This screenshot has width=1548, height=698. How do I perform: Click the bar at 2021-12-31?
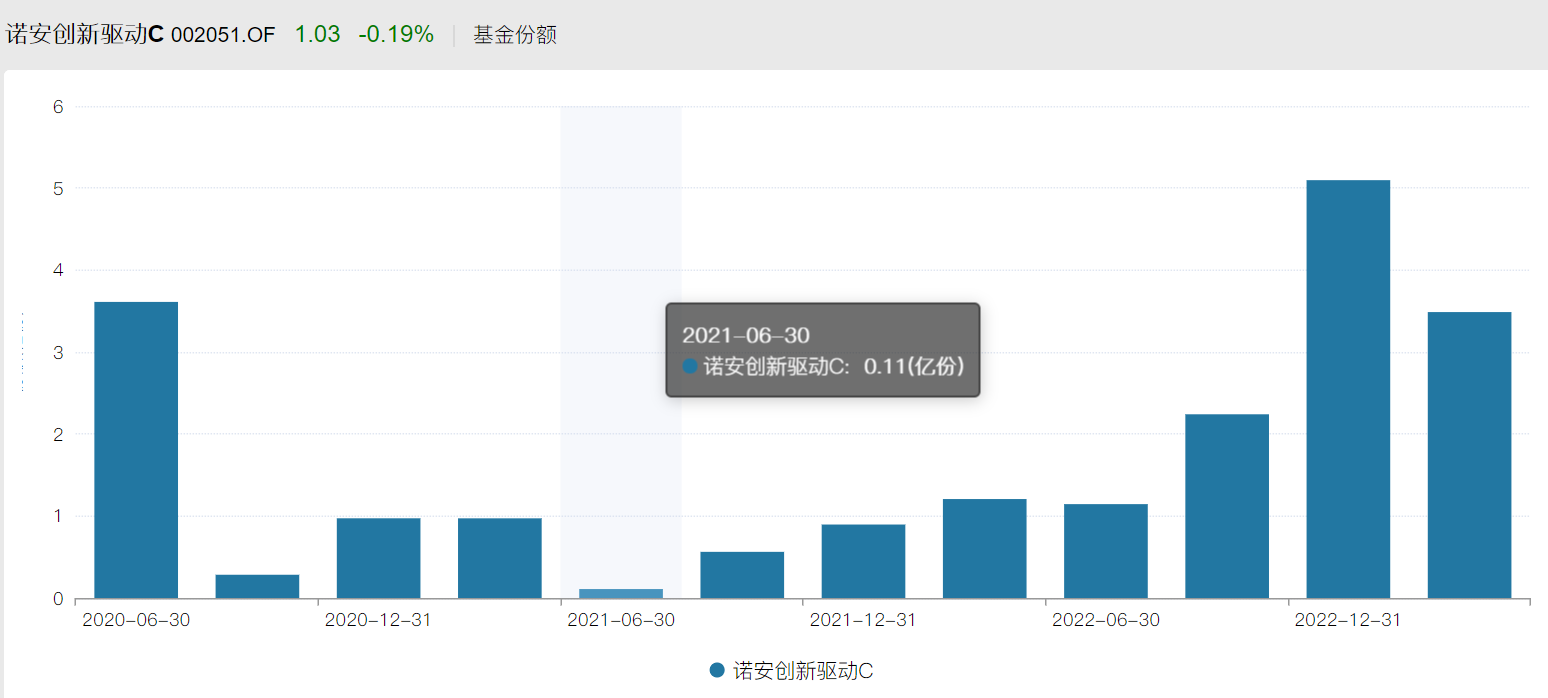tap(863, 561)
